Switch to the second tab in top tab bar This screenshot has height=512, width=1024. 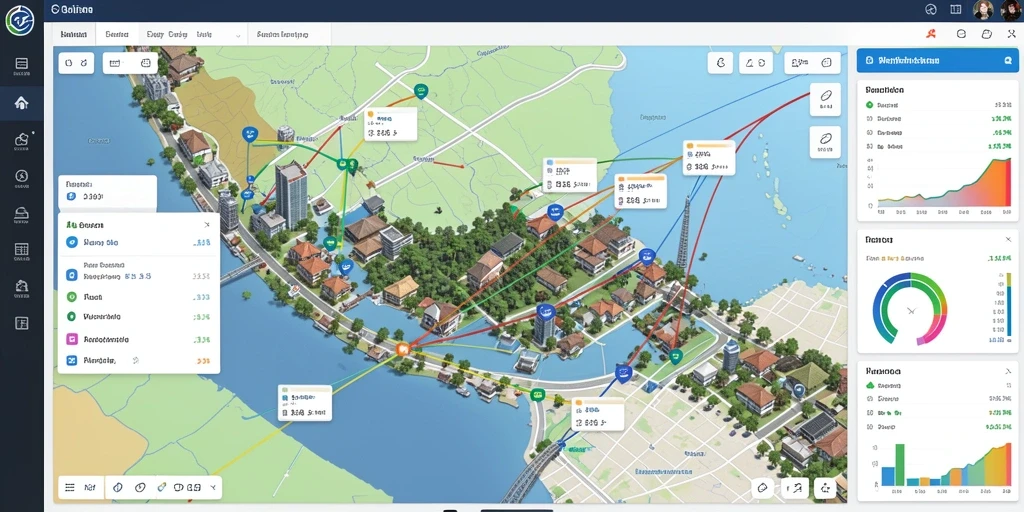click(118, 34)
